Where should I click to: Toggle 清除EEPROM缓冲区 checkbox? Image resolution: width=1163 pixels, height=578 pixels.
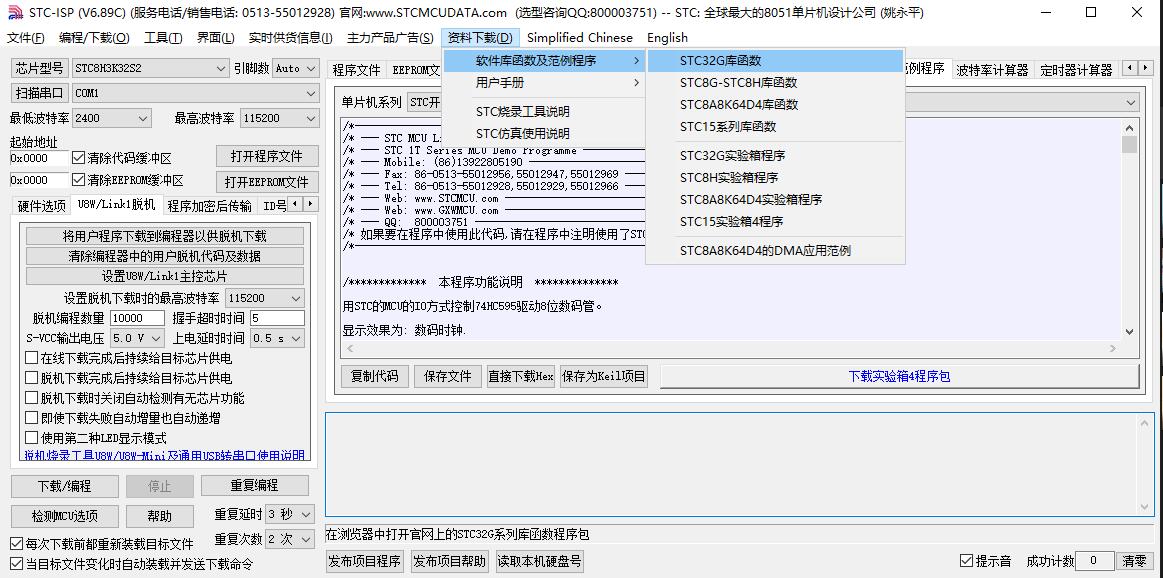click(78, 180)
